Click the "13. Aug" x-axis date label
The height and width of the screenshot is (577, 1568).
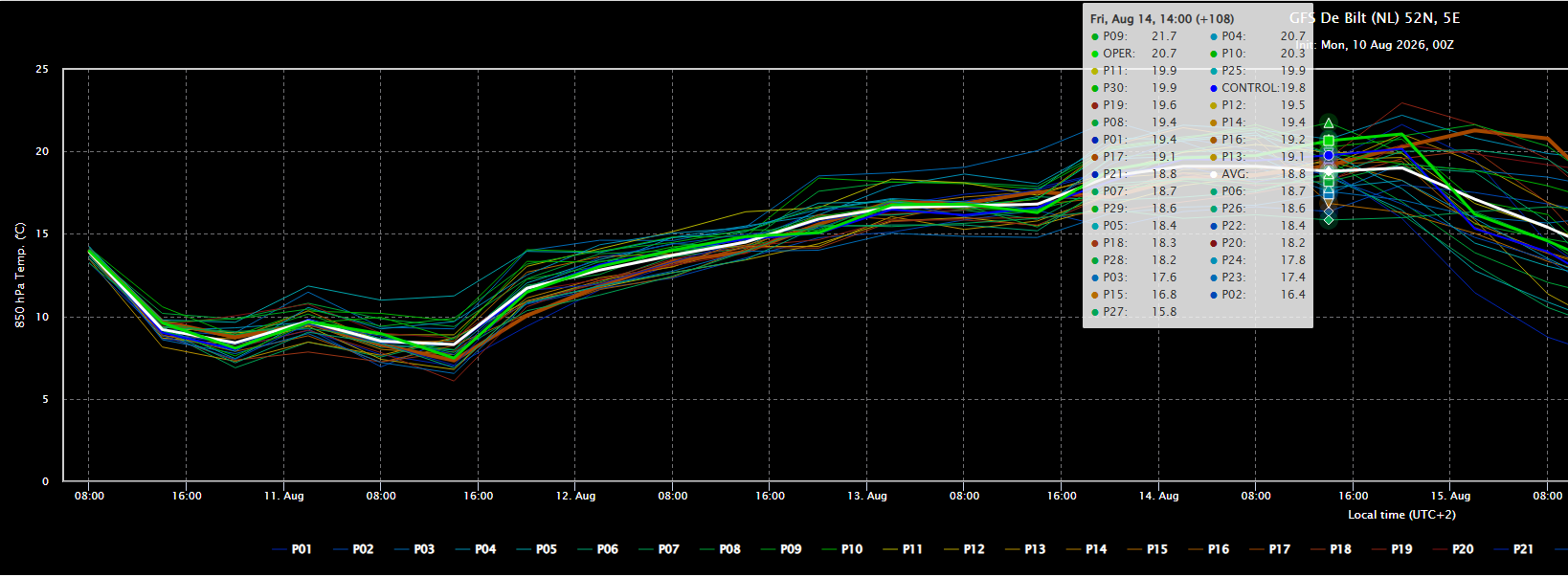pos(867,496)
